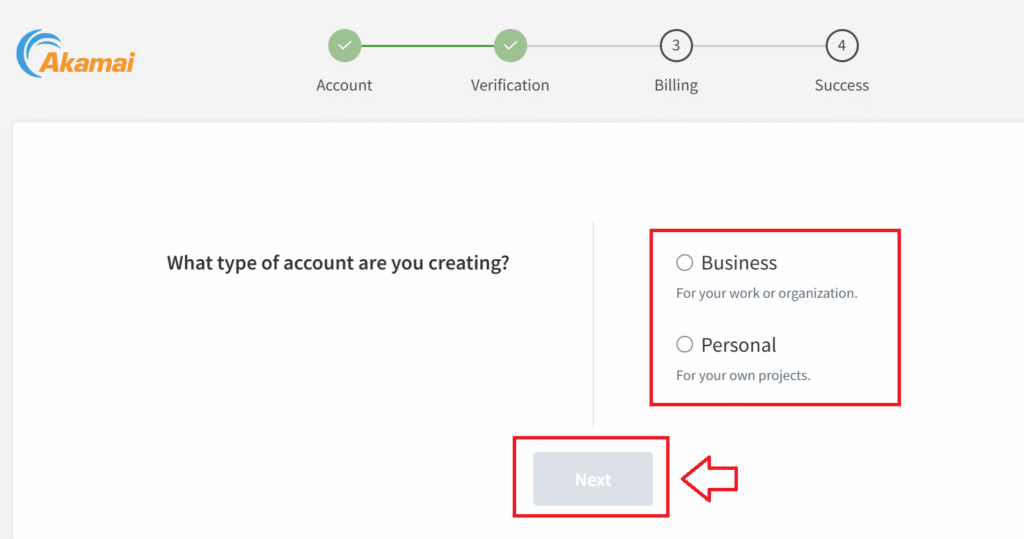Click the Verification step label
1024x539 pixels.
(510, 86)
